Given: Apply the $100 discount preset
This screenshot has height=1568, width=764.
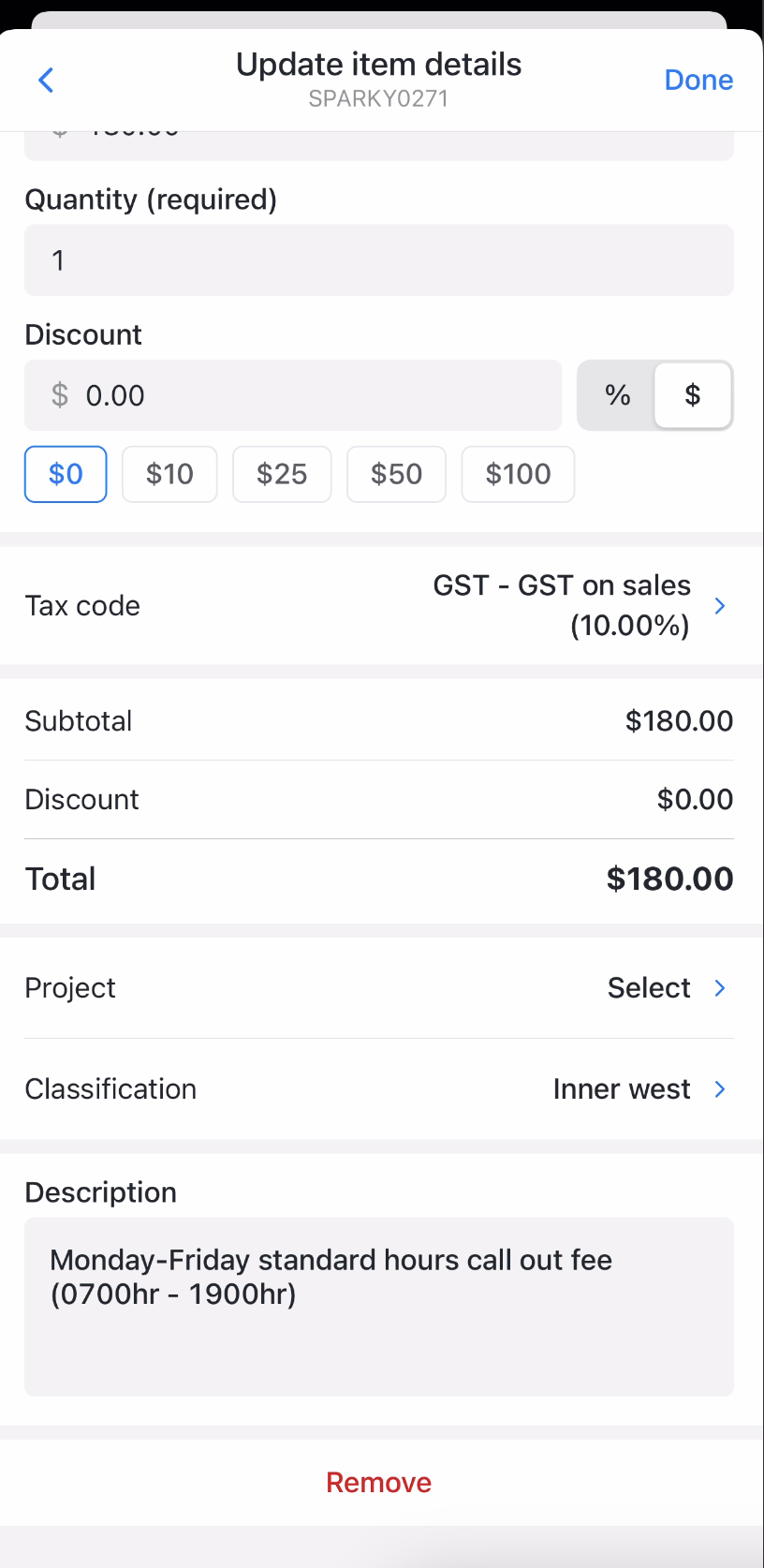Looking at the screenshot, I should point(518,474).
